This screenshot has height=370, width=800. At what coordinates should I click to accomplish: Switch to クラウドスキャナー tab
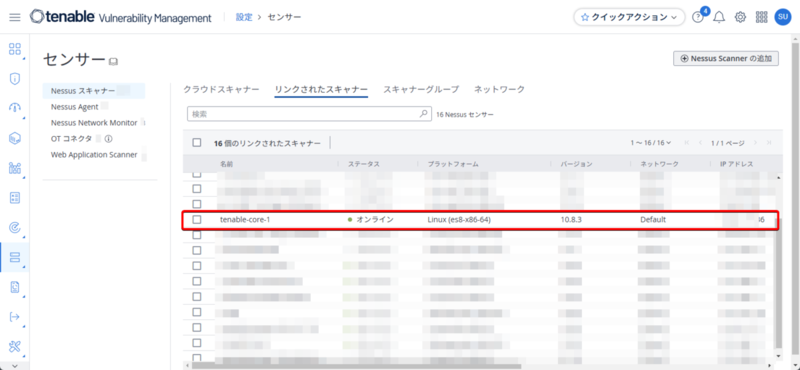pos(221,89)
